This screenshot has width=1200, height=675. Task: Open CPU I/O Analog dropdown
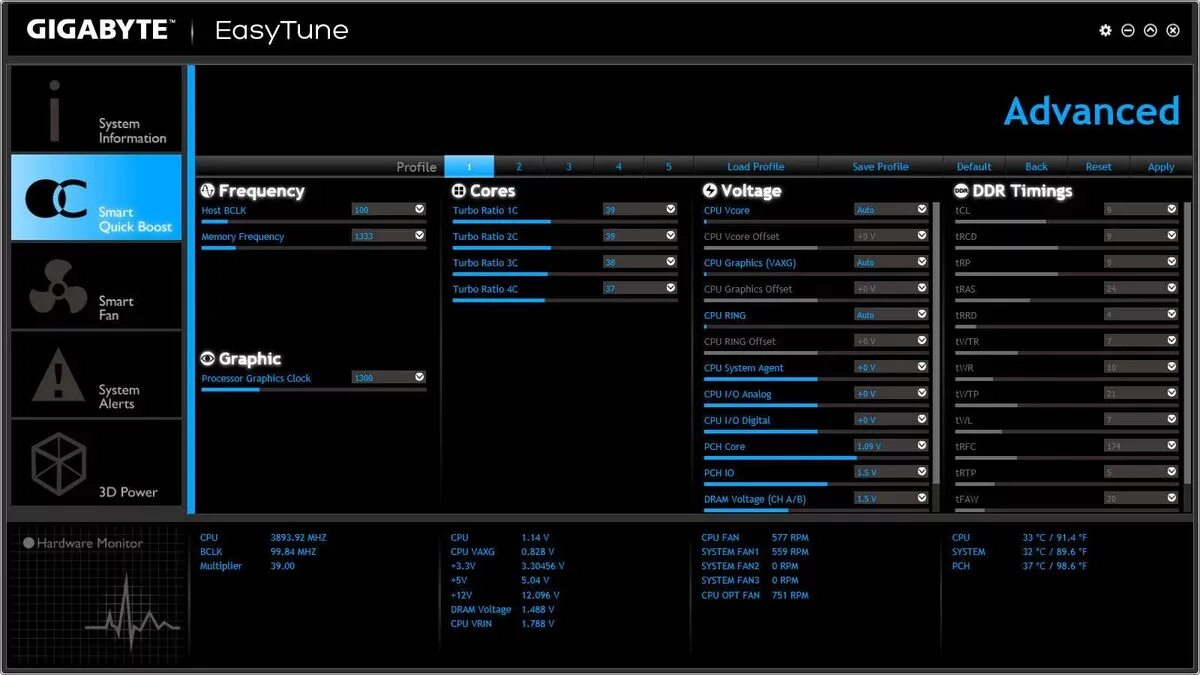[x=891, y=393]
